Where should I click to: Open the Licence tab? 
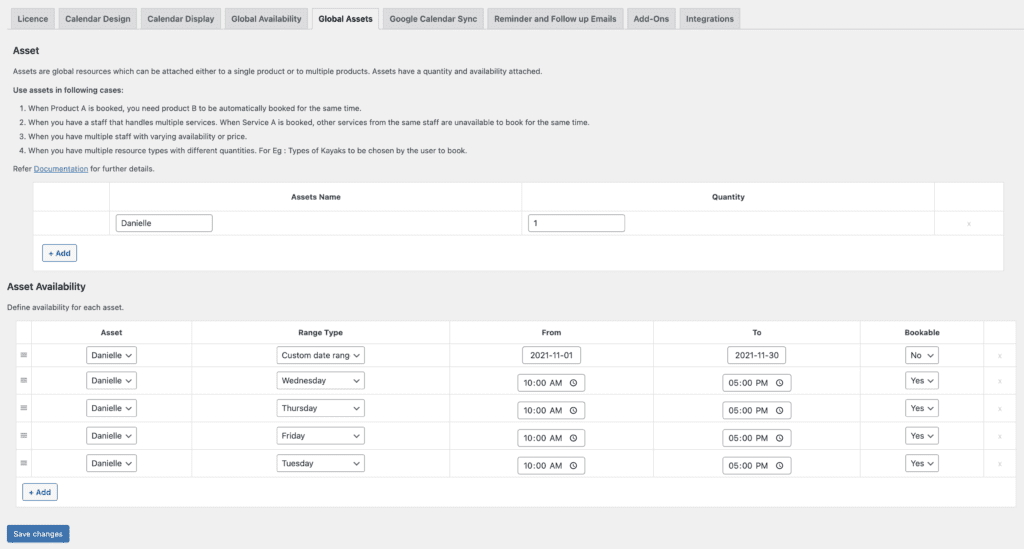click(33, 19)
